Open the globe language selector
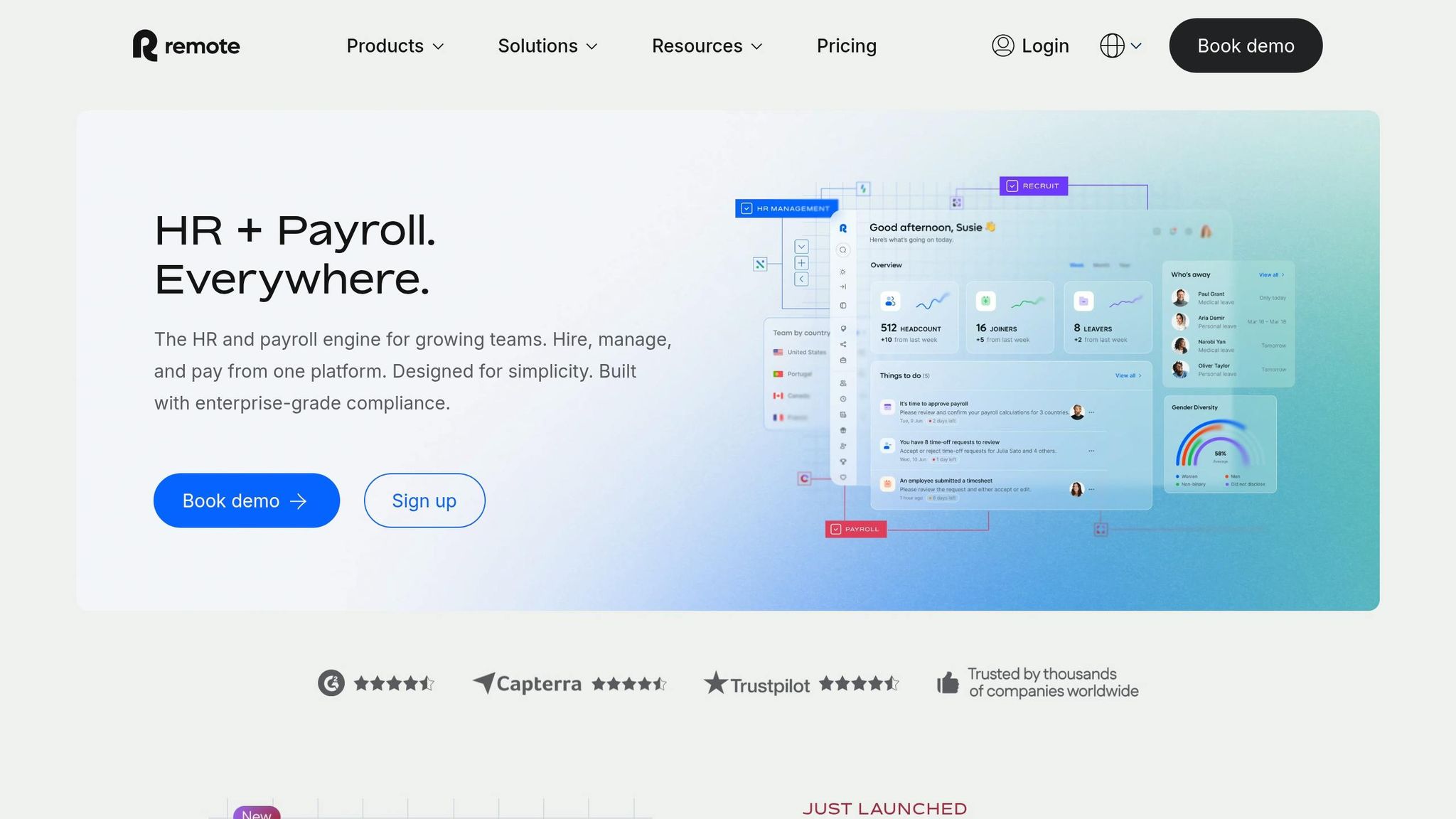Image resolution: width=1456 pixels, height=819 pixels. click(x=1120, y=45)
